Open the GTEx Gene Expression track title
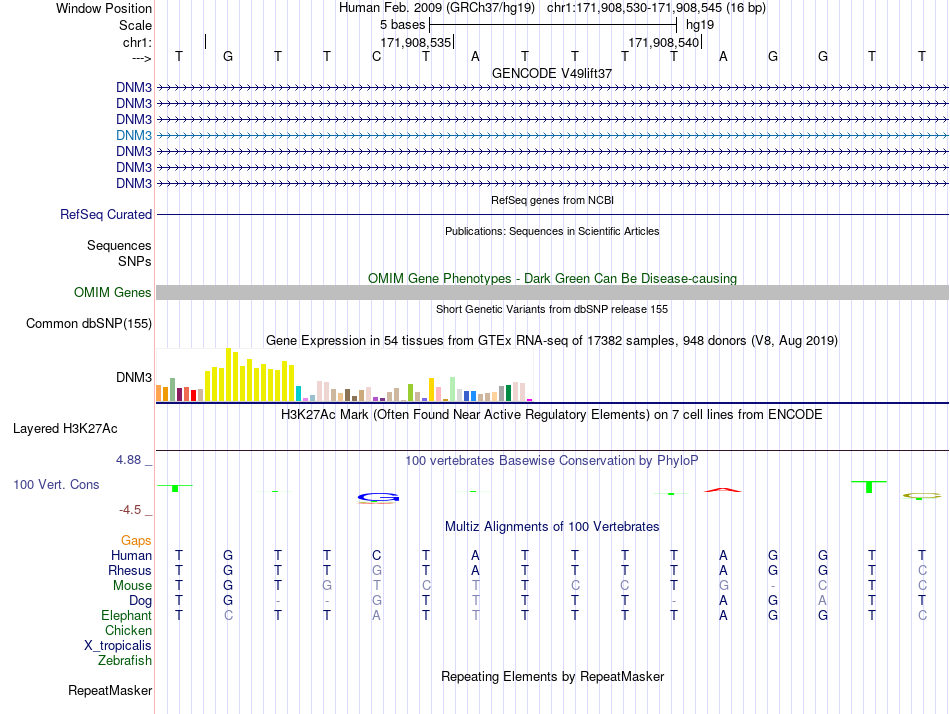The width and height of the screenshot is (950, 714). pyautogui.click(x=552, y=341)
